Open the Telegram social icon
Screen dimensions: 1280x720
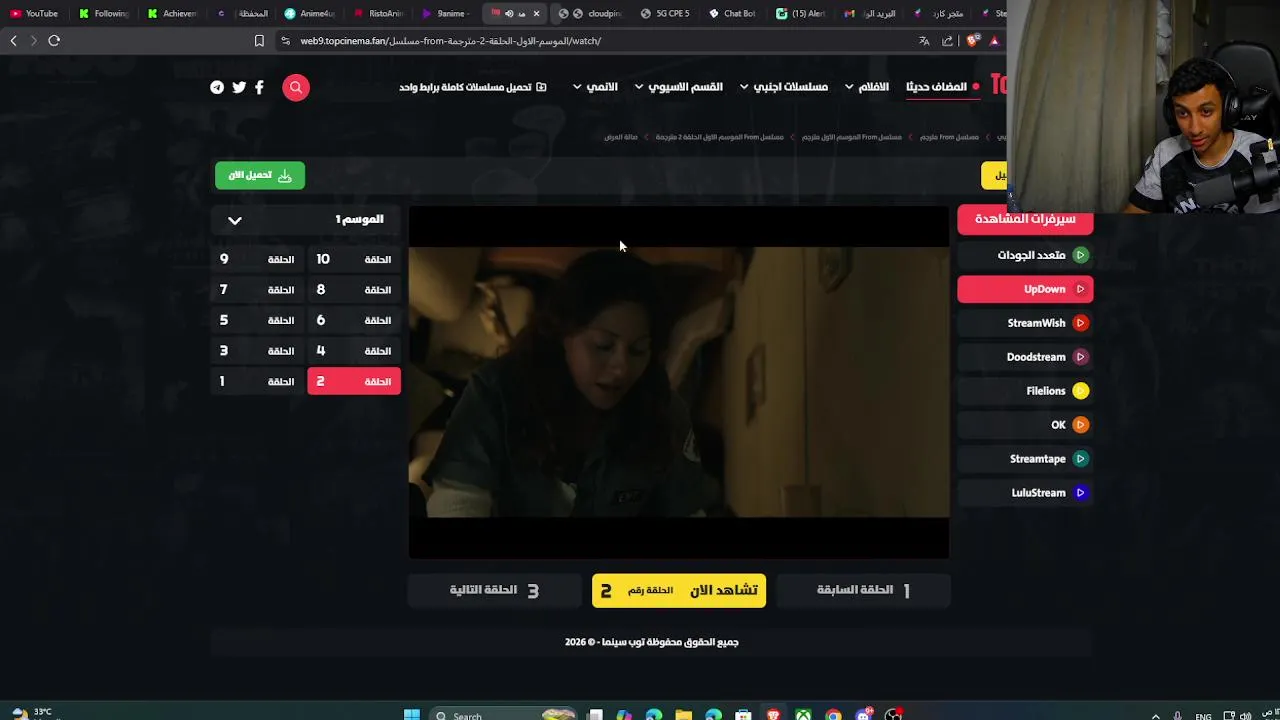pyautogui.click(x=217, y=88)
